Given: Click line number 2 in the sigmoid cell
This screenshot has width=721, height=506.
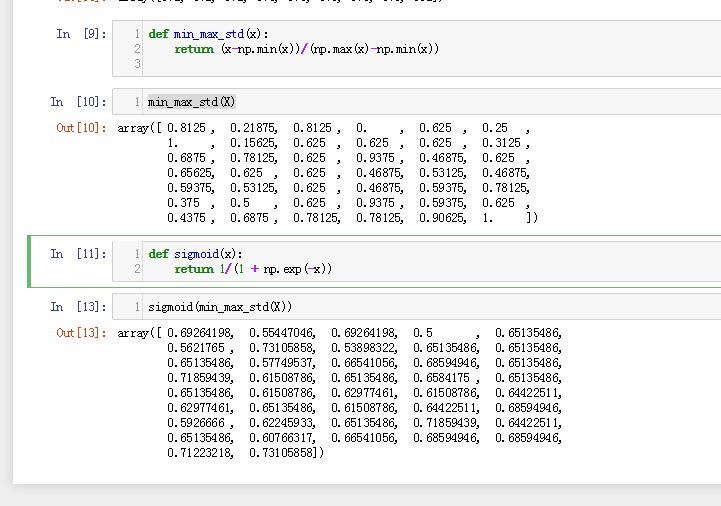Looking at the screenshot, I should click(136, 269).
